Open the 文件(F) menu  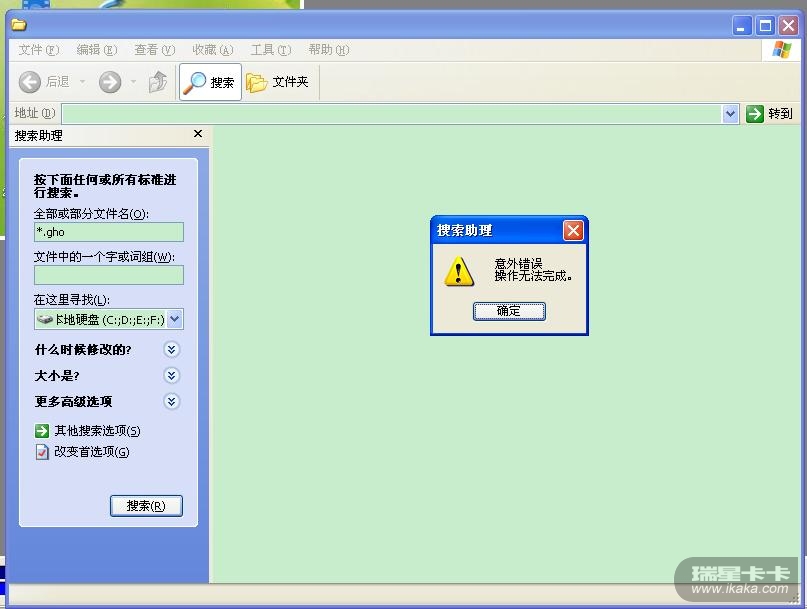[x=39, y=50]
